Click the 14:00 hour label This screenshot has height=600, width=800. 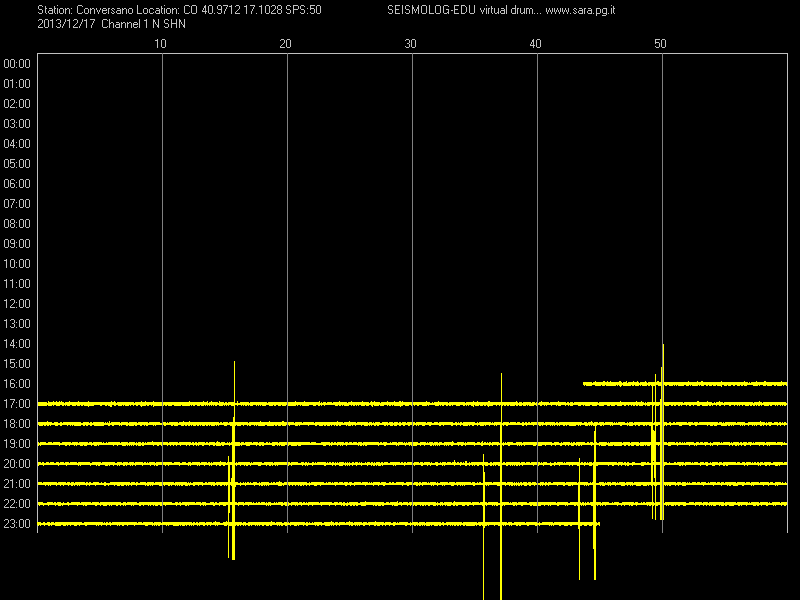click(x=17, y=344)
